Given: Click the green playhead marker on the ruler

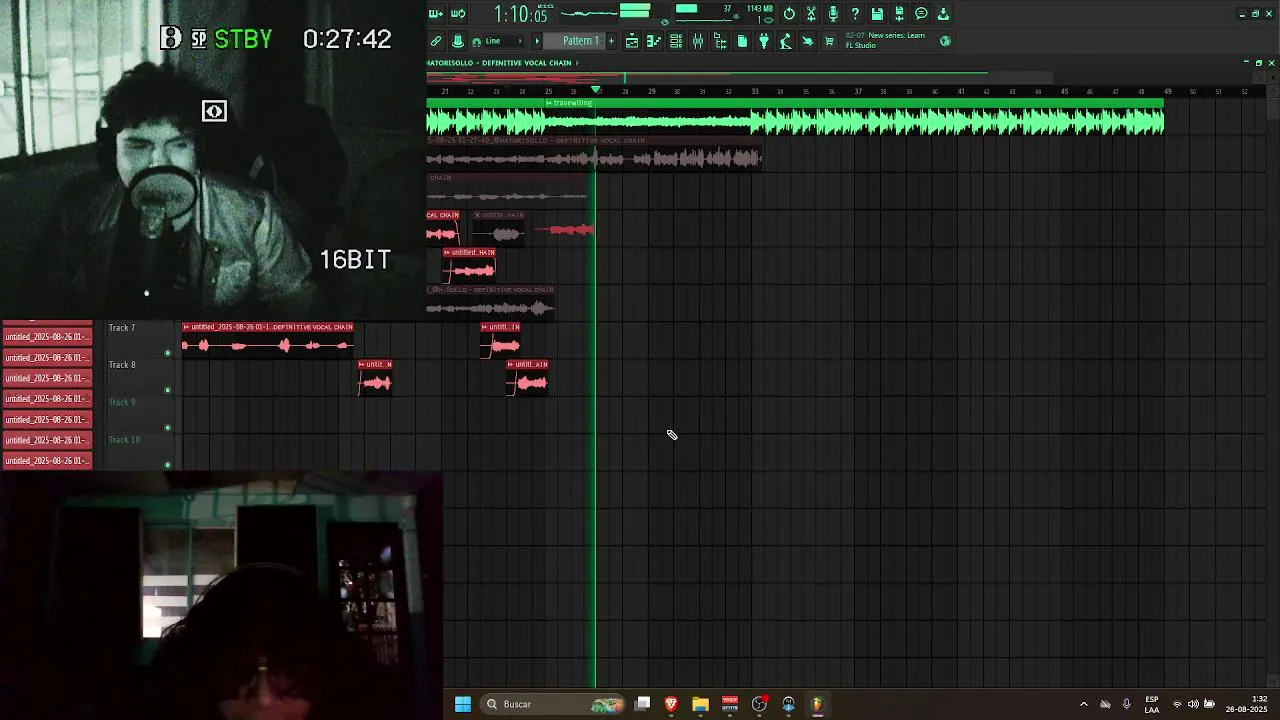Looking at the screenshot, I should [x=596, y=90].
